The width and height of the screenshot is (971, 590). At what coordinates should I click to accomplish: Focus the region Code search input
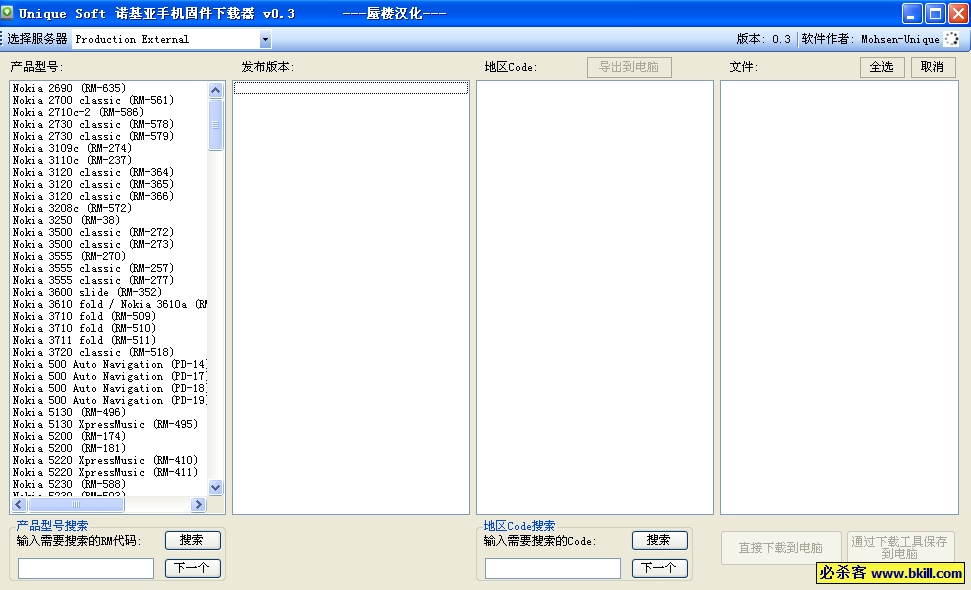(552, 568)
